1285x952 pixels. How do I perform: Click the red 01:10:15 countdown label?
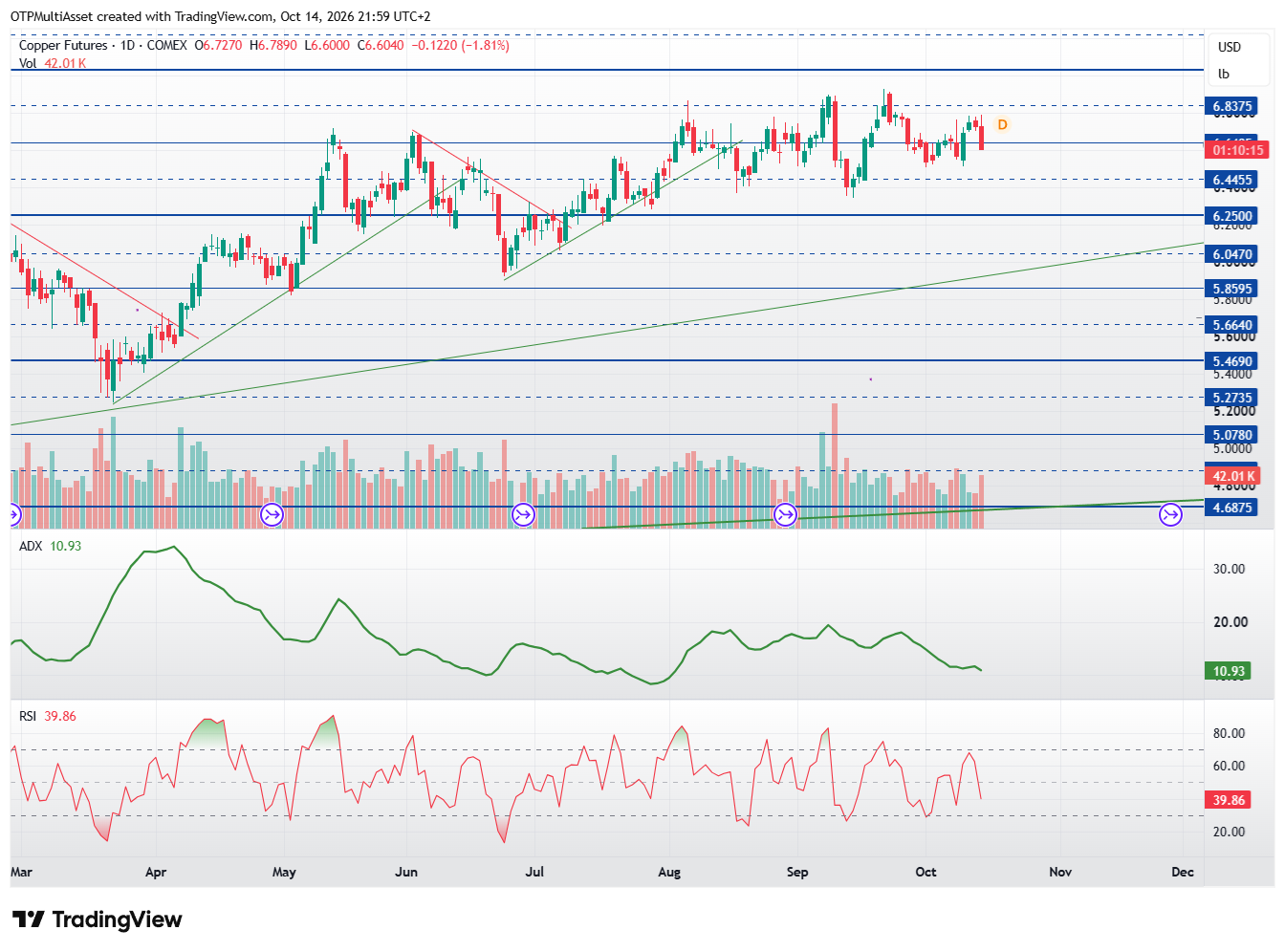pos(1237,150)
